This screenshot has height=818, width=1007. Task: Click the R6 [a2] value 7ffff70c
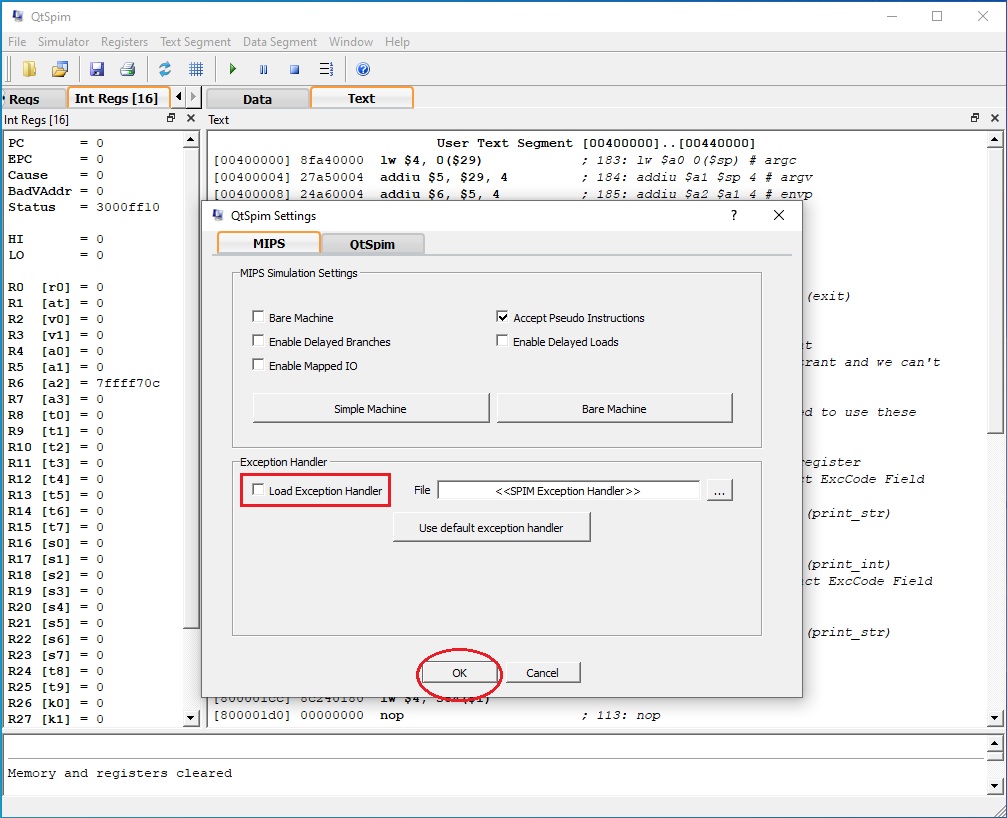point(128,383)
